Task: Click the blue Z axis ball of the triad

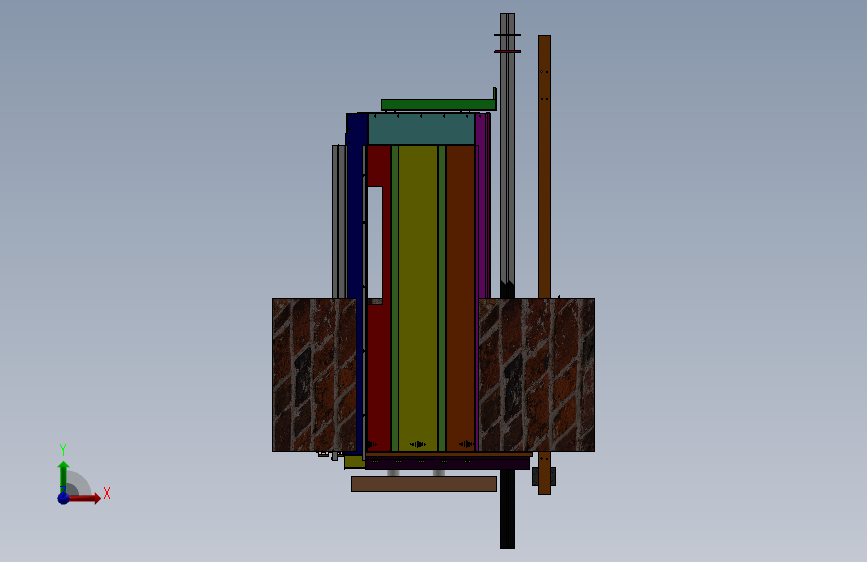Action: pyautogui.click(x=64, y=498)
